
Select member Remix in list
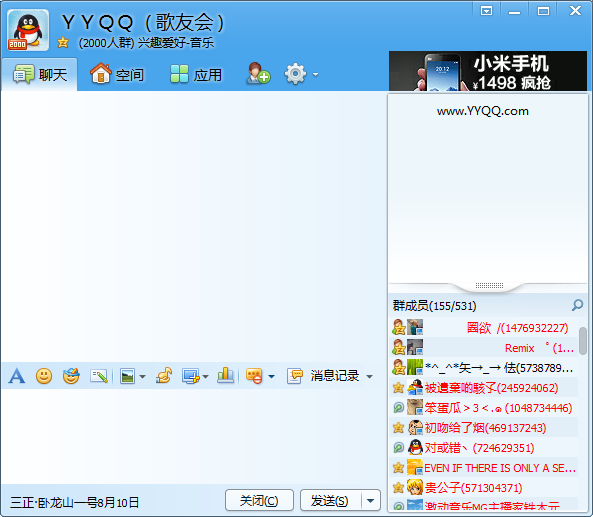click(484, 347)
